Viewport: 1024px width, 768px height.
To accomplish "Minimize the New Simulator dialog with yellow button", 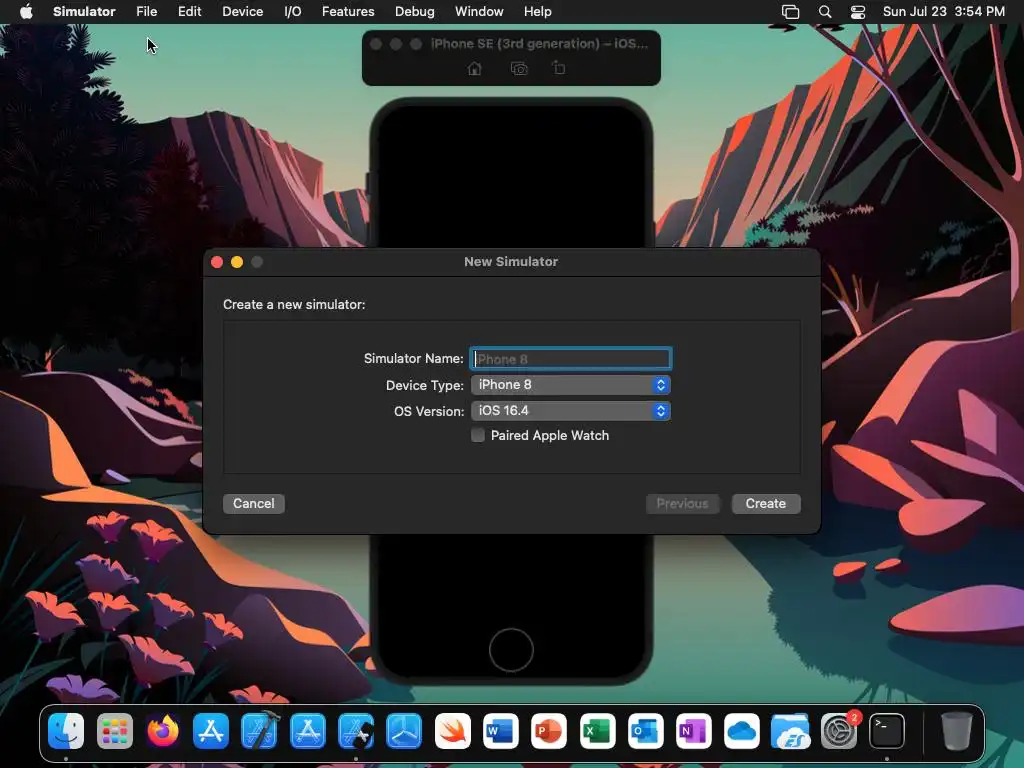I will pos(237,262).
